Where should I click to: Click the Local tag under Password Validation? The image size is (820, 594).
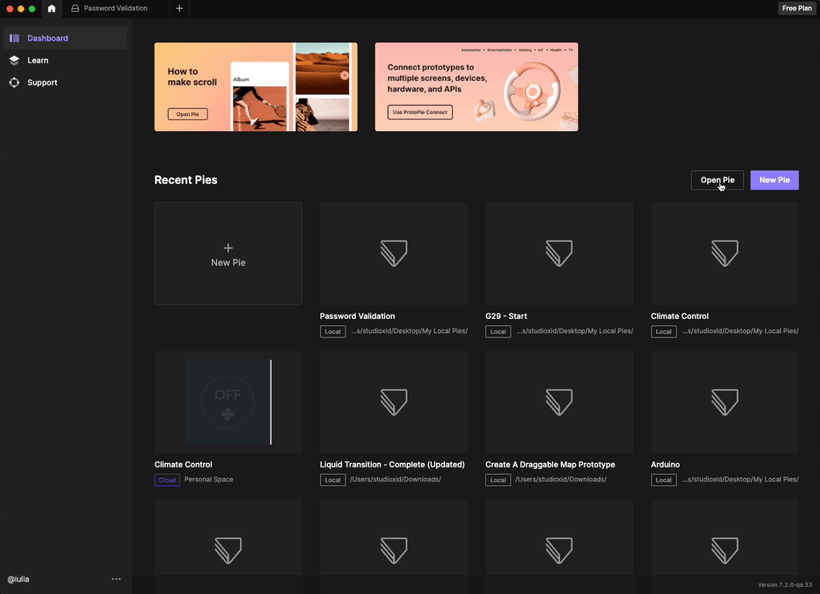333,332
